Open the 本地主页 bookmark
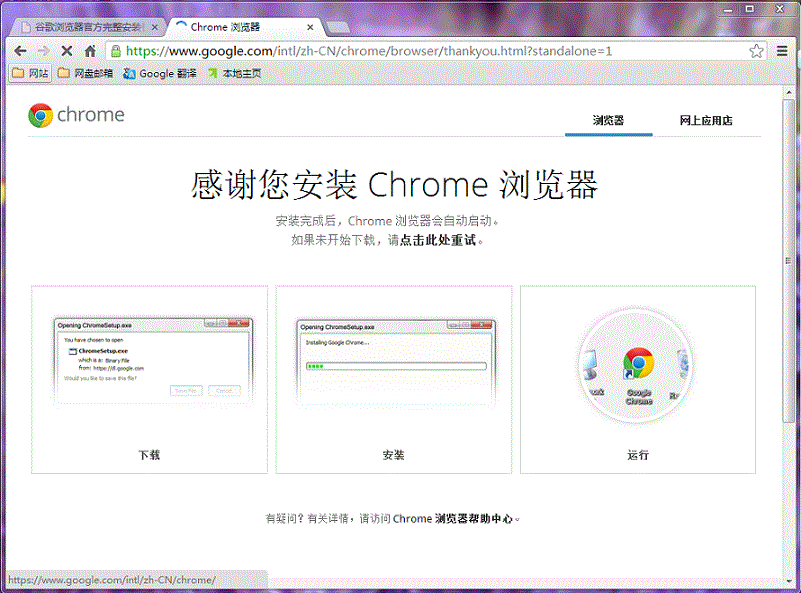 [234, 74]
